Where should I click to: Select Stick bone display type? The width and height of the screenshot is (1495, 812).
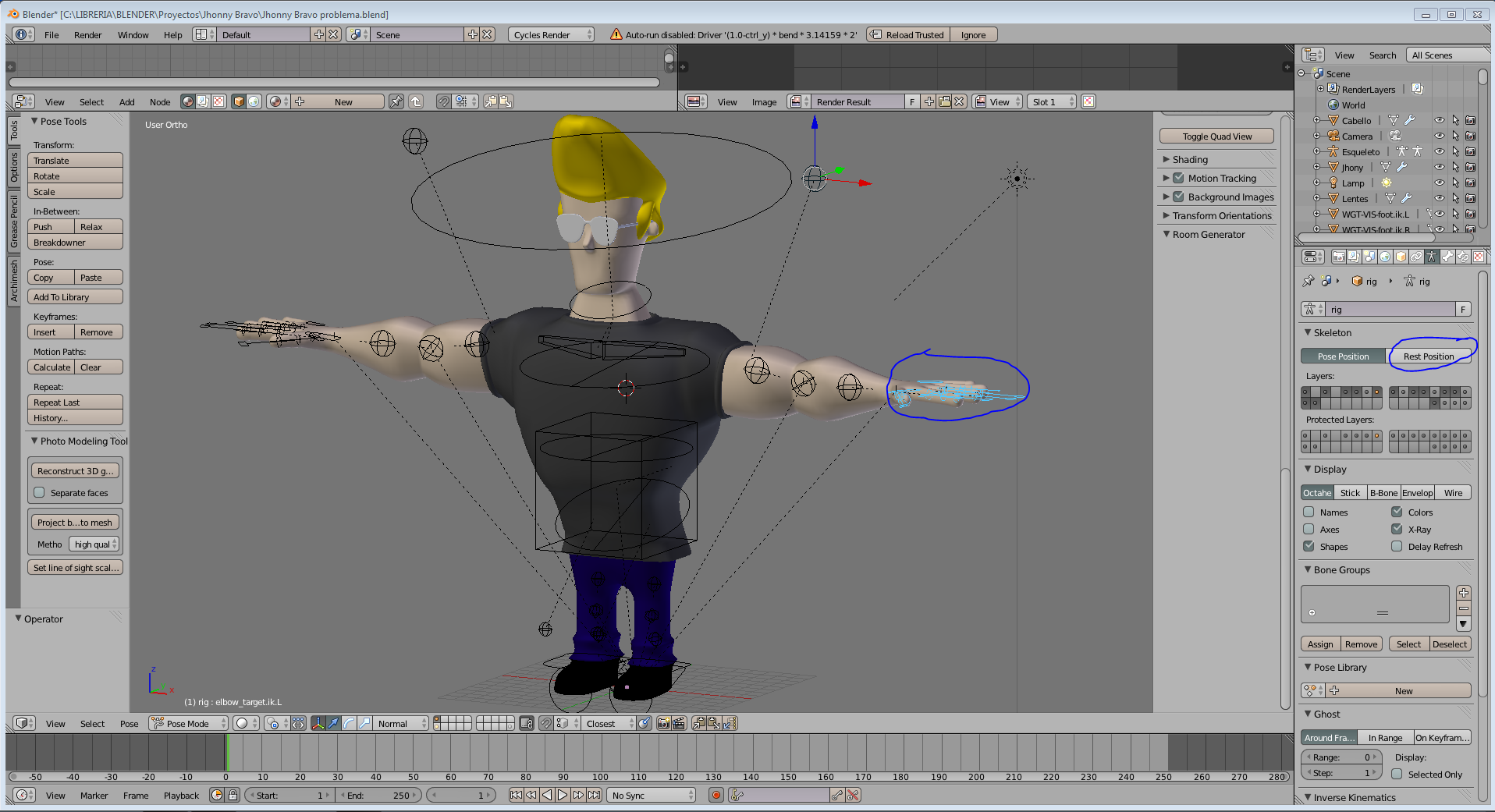(1350, 492)
